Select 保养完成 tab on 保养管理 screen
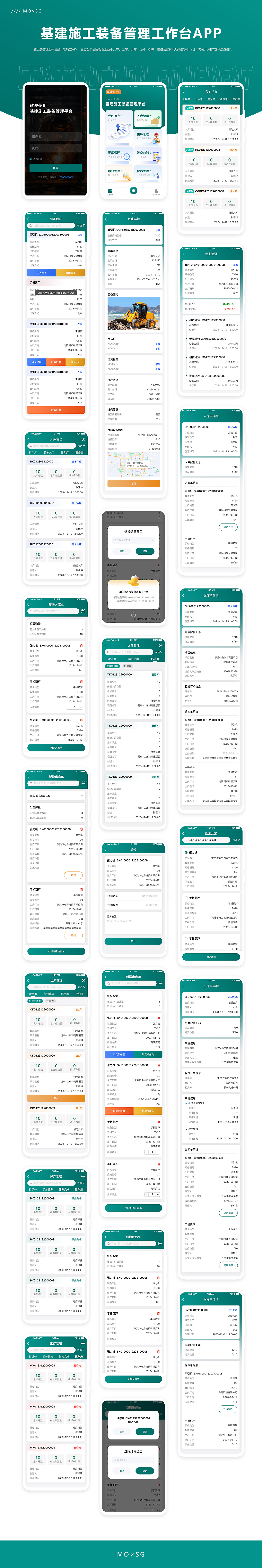The width and height of the screenshot is (262, 1568). [64, 1189]
